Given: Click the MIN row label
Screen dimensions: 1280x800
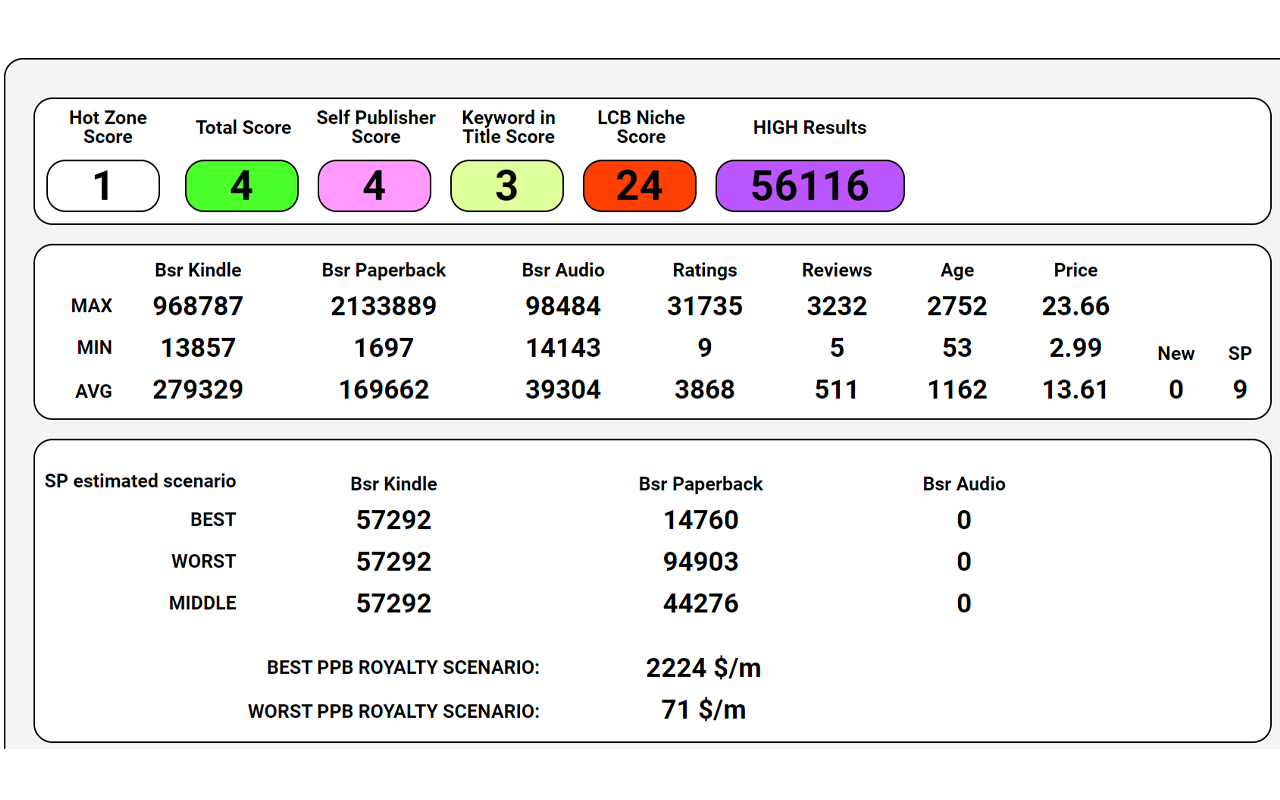Looking at the screenshot, I should (95, 348).
